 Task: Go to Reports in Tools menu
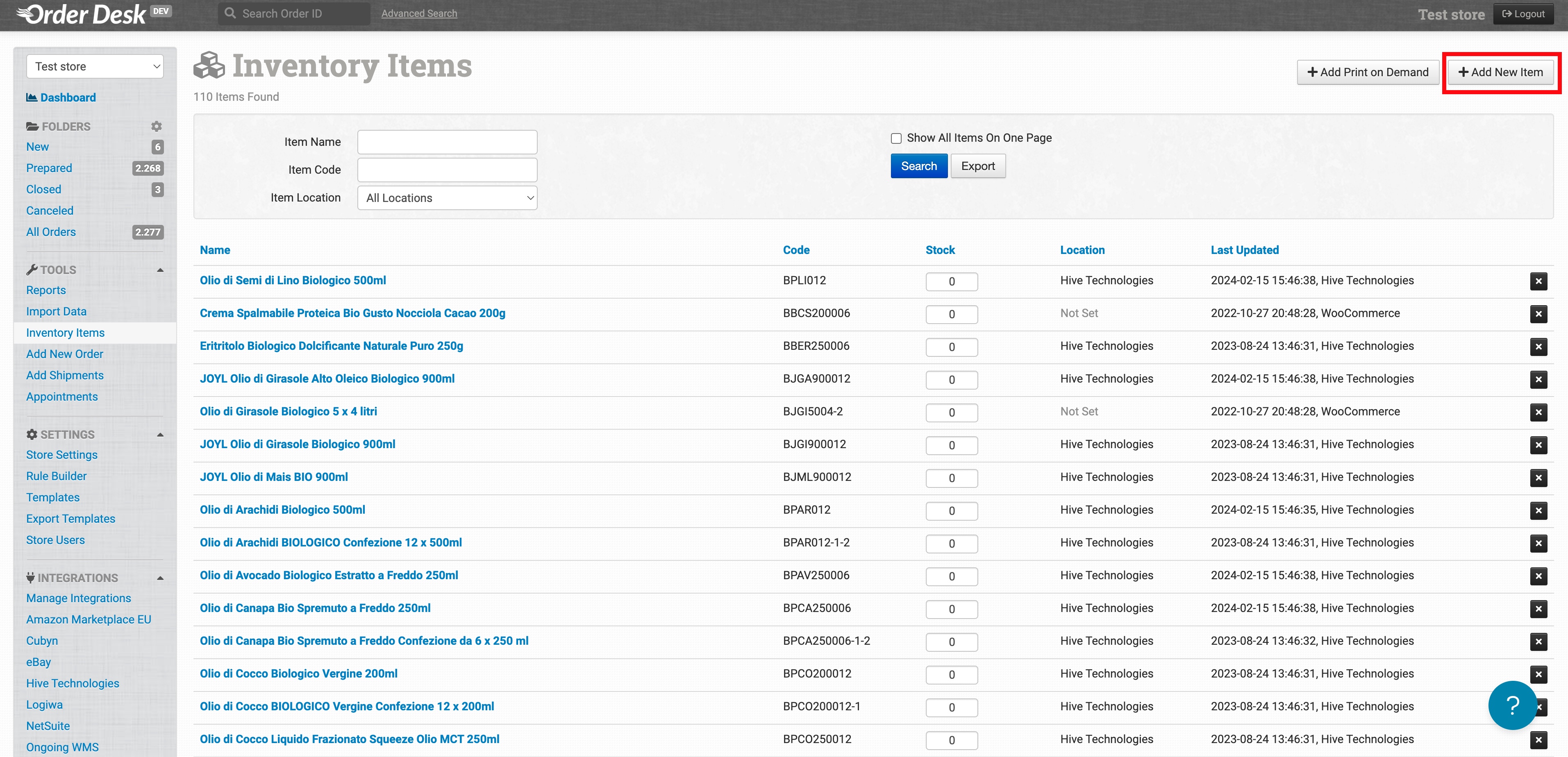tap(45, 290)
